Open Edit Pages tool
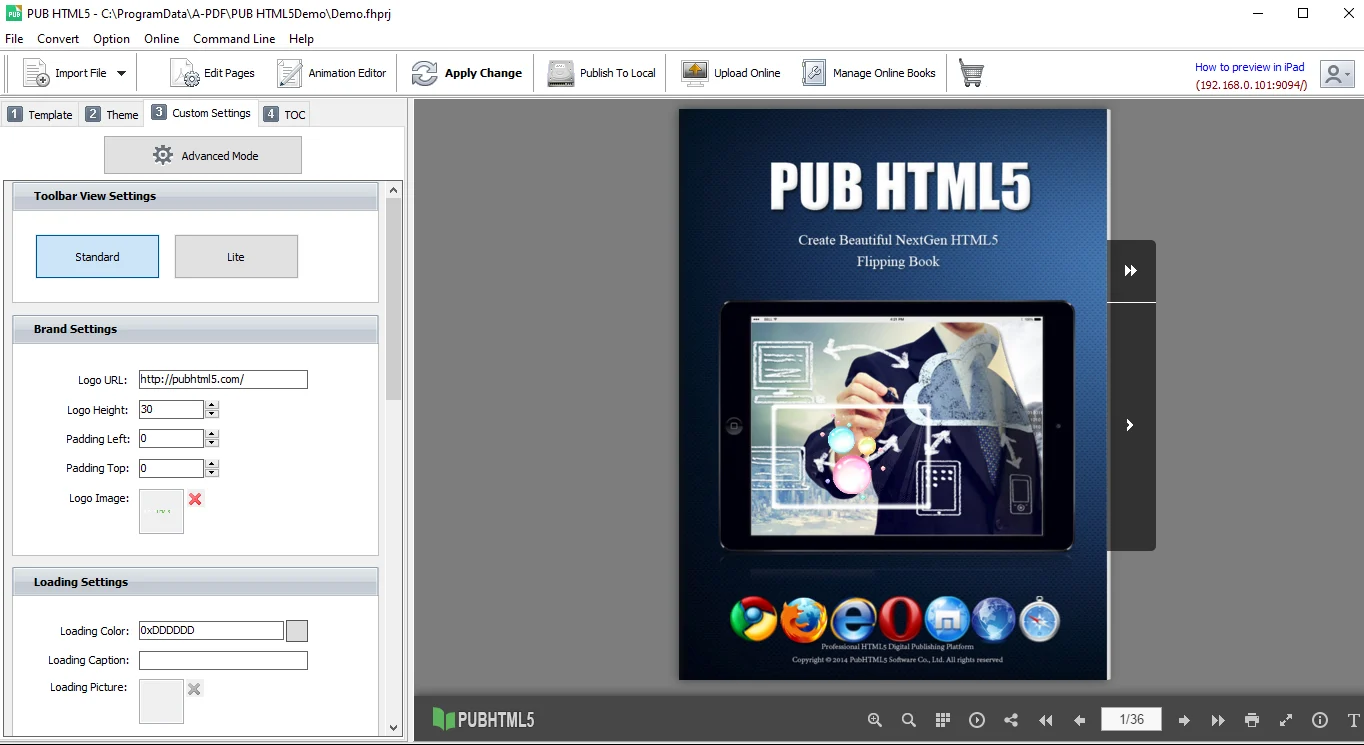 coord(212,73)
